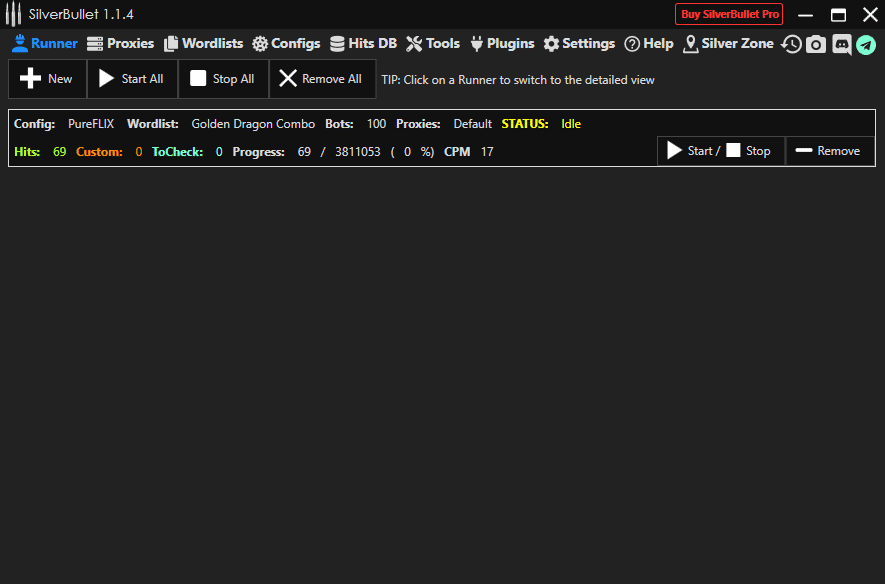Click Stop All runners
Screen dimensions: 885x584
(x=223, y=79)
